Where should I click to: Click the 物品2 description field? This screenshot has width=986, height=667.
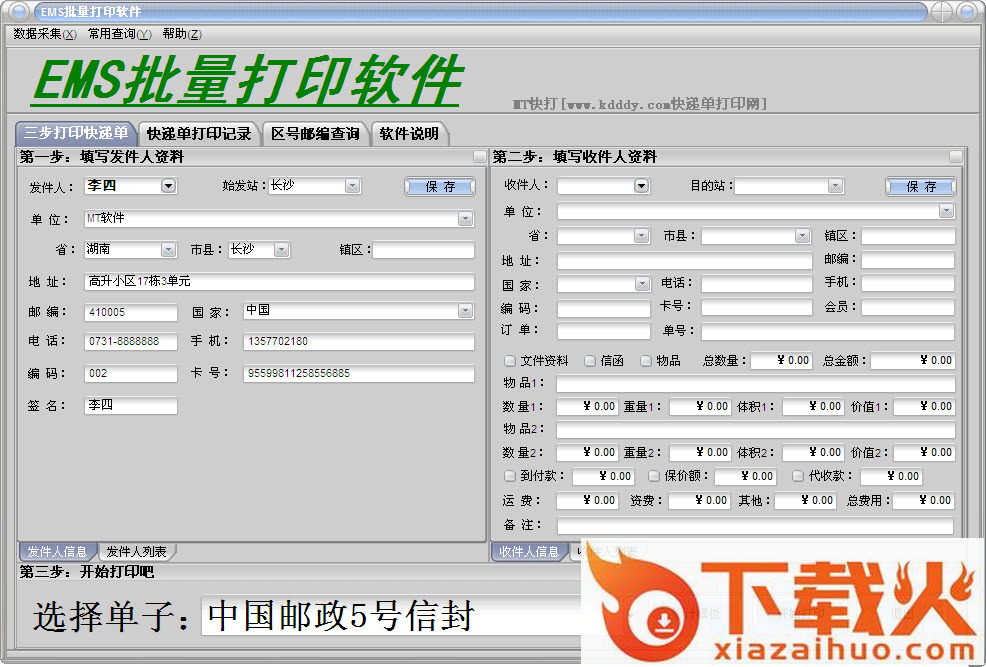(x=756, y=430)
